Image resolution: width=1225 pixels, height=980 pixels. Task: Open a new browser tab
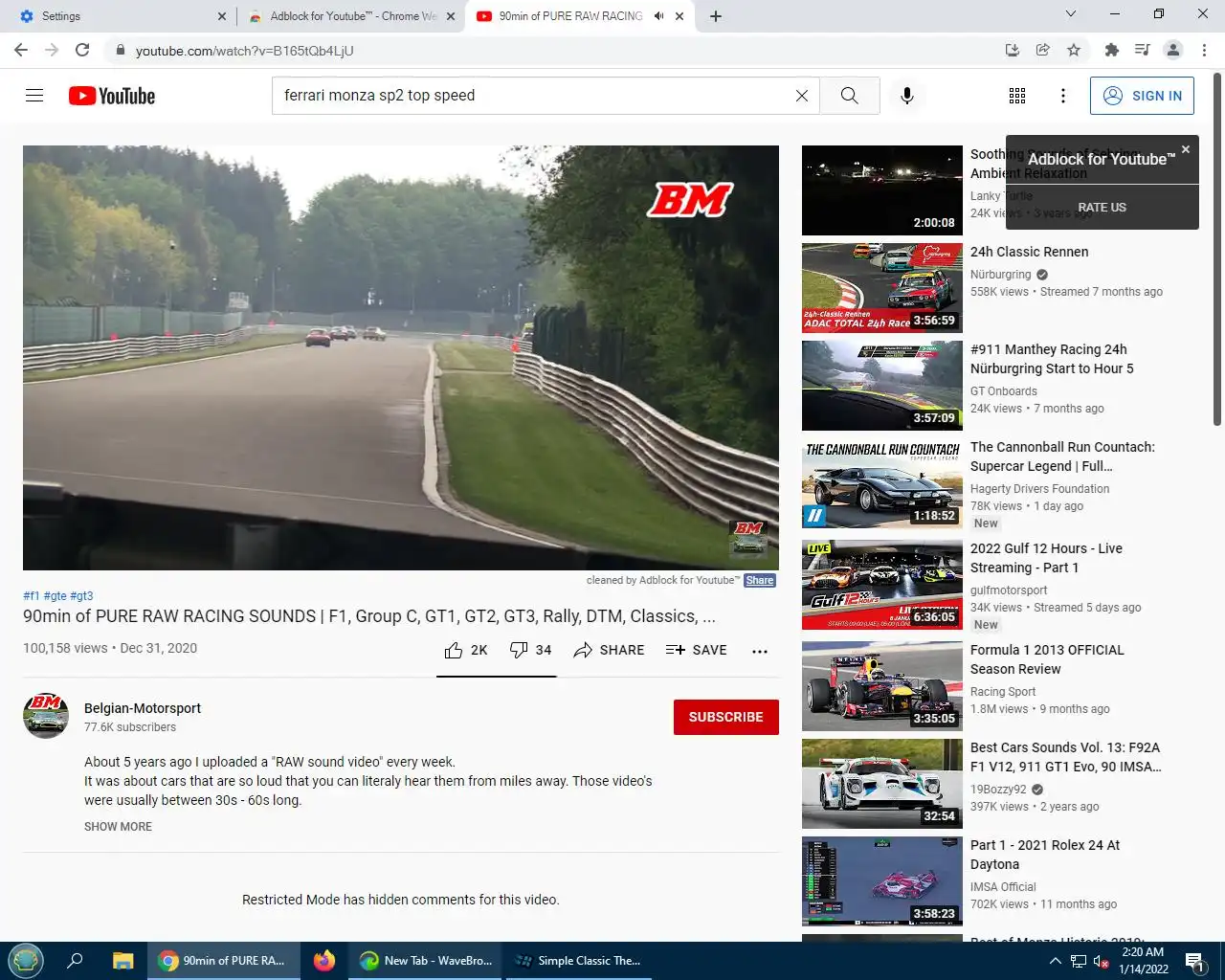click(716, 16)
